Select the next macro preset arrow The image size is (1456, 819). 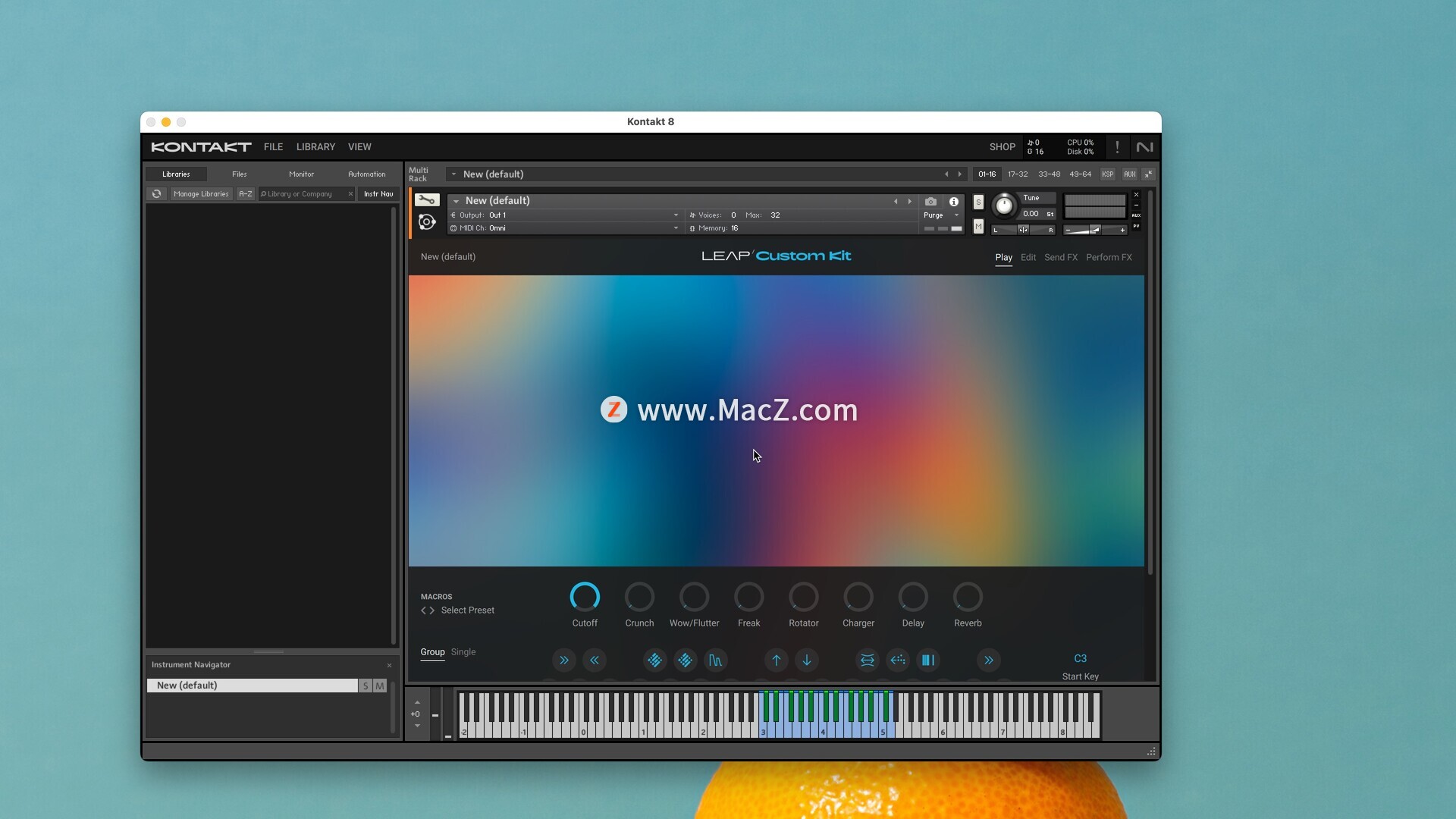[432, 610]
